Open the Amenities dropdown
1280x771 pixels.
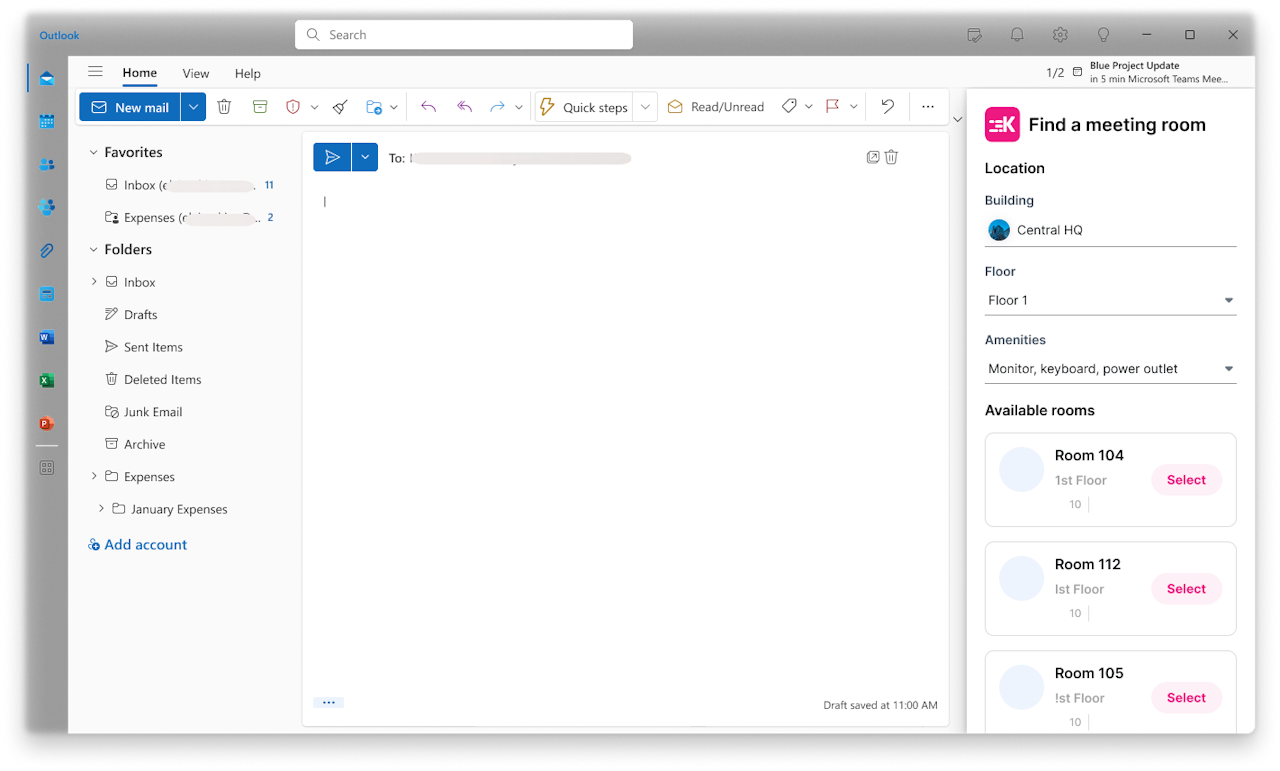[1110, 369]
